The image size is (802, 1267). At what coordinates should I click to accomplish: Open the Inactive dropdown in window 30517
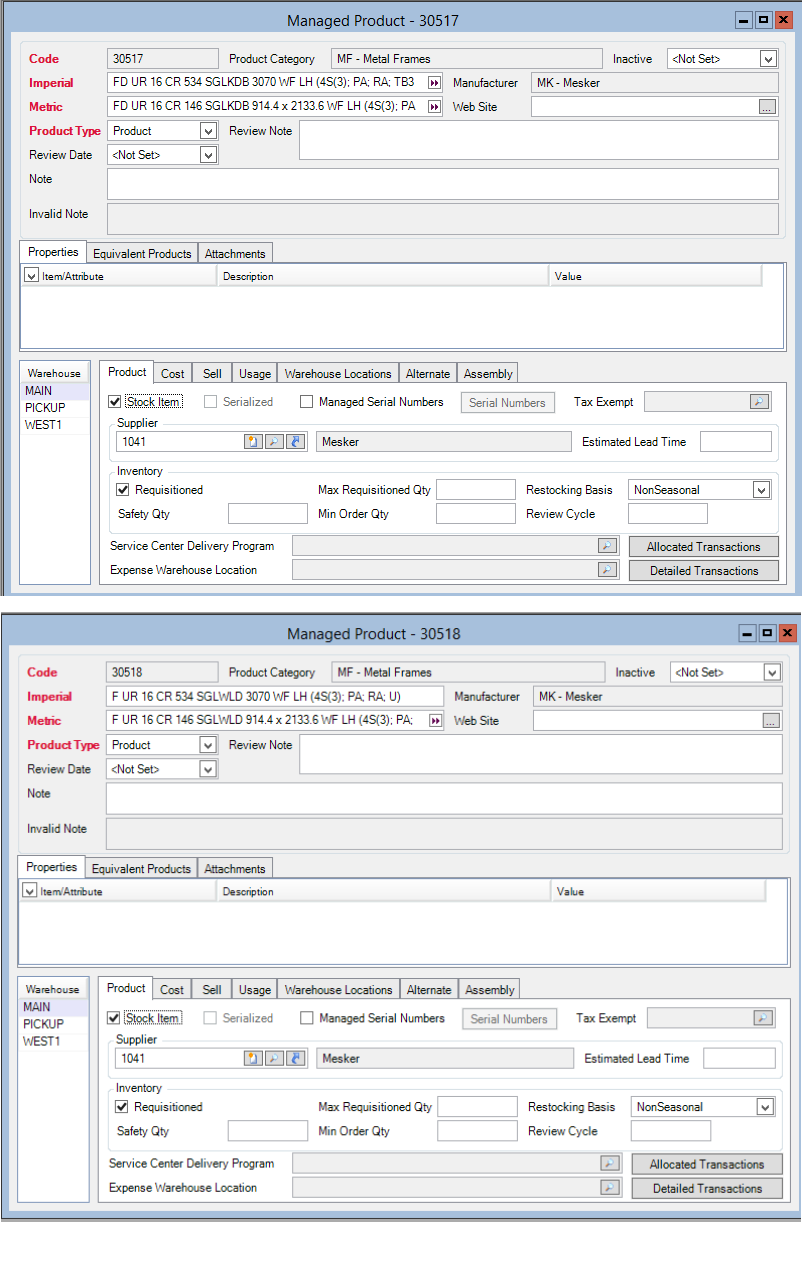(x=767, y=59)
